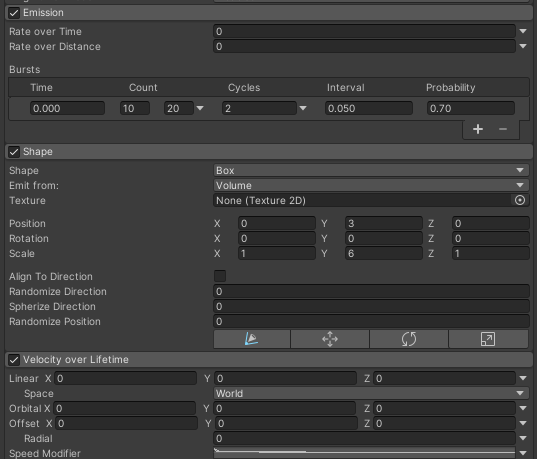Toggle the Emission module checkbox
537x459 pixels.
[14, 13]
